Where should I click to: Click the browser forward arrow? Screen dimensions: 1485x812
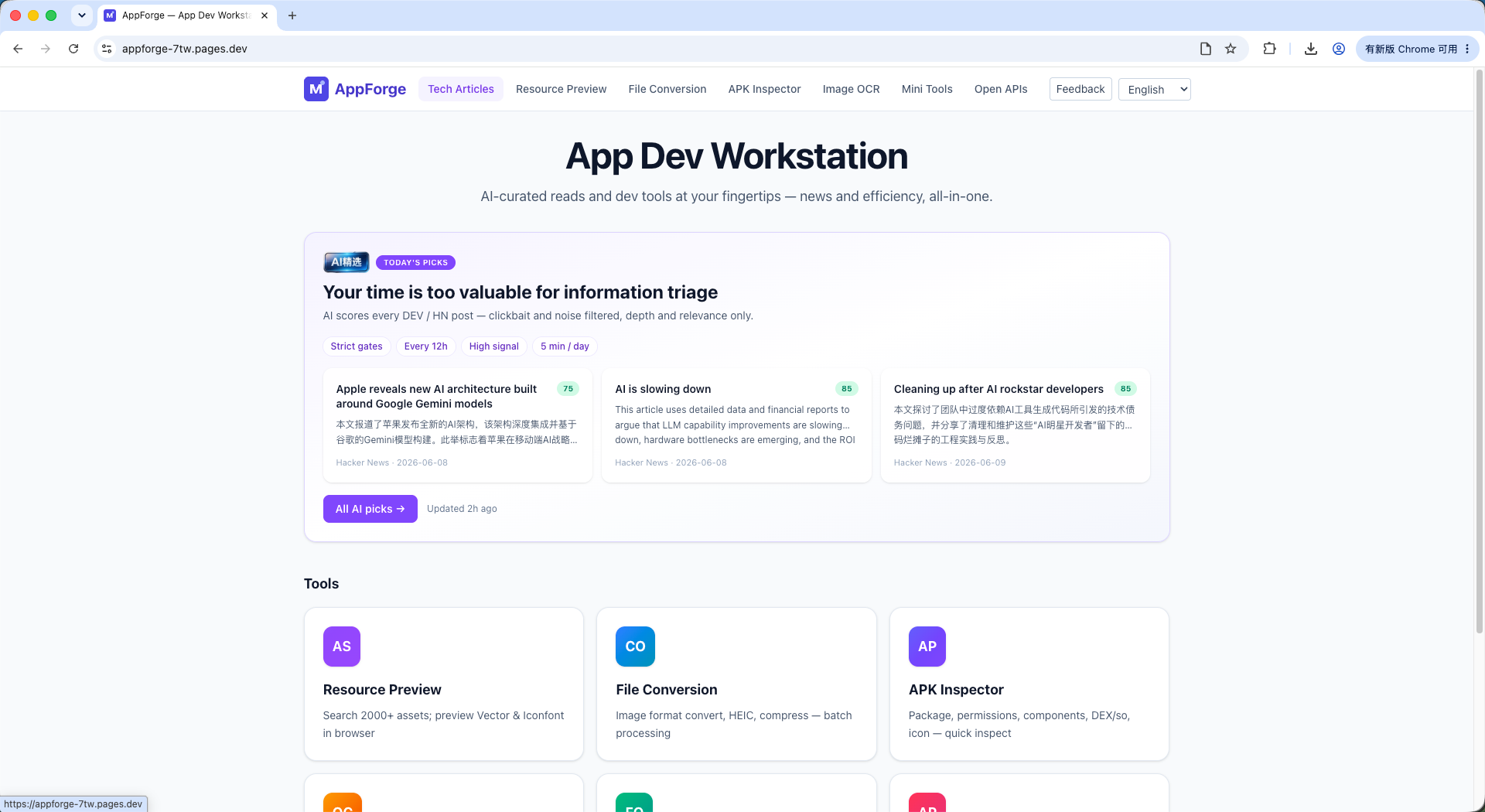tap(46, 49)
